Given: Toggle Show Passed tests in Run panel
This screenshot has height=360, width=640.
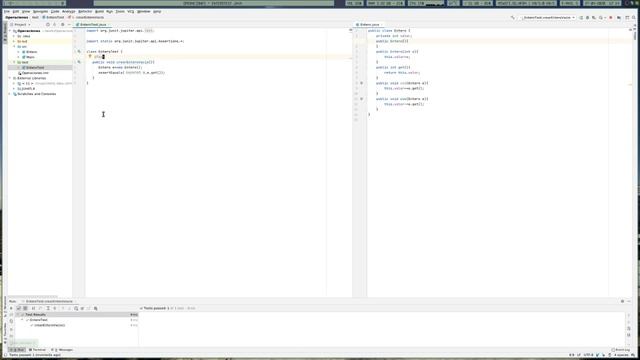Looking at the screenshot, I should click(x=19, y=309).
